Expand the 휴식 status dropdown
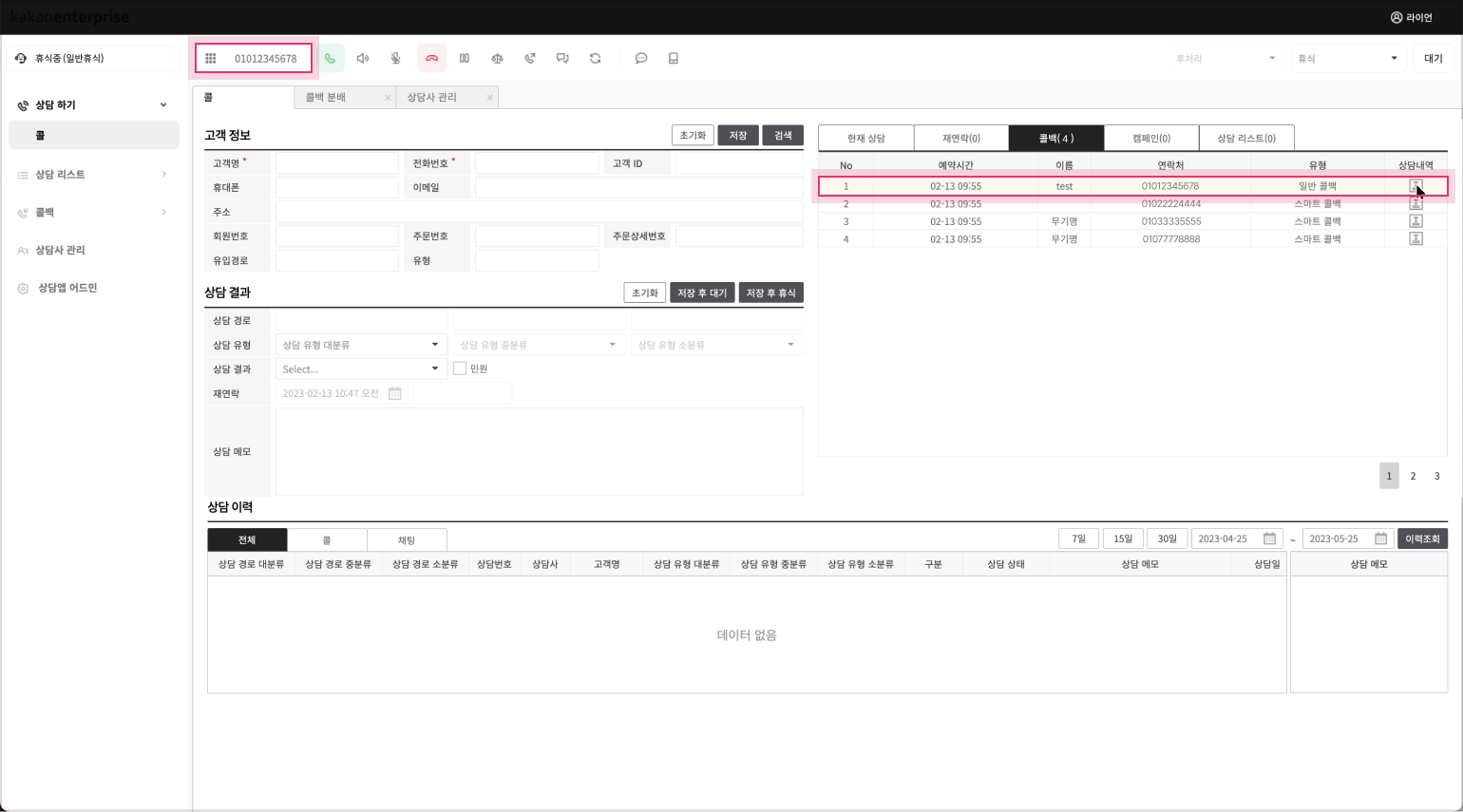1463x812 pixels. 1347,59
